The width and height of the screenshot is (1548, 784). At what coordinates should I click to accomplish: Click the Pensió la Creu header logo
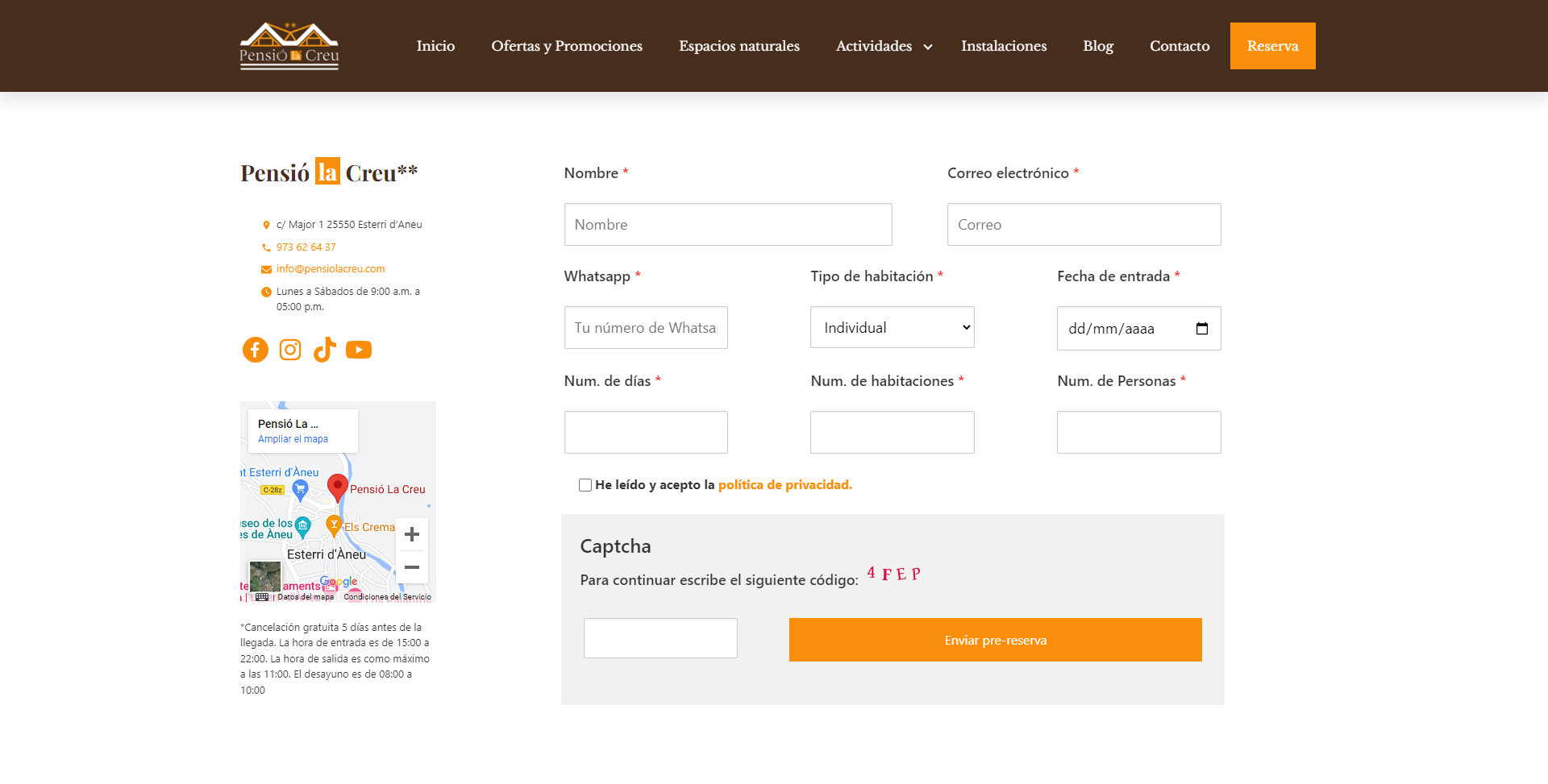click(x=289, y=46)
